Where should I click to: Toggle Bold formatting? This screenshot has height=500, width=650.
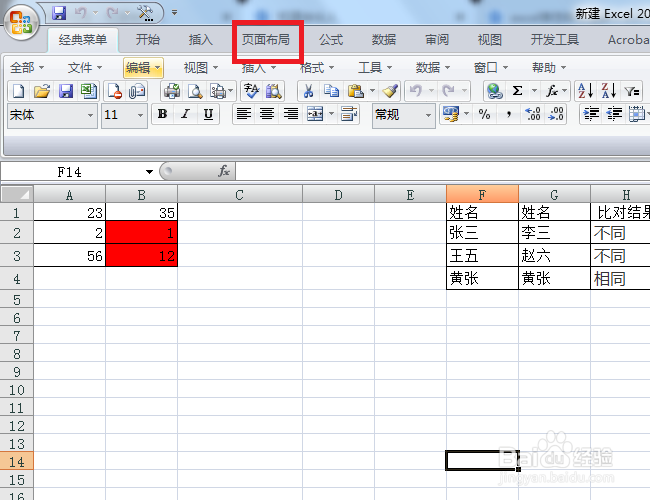(162, 114)
